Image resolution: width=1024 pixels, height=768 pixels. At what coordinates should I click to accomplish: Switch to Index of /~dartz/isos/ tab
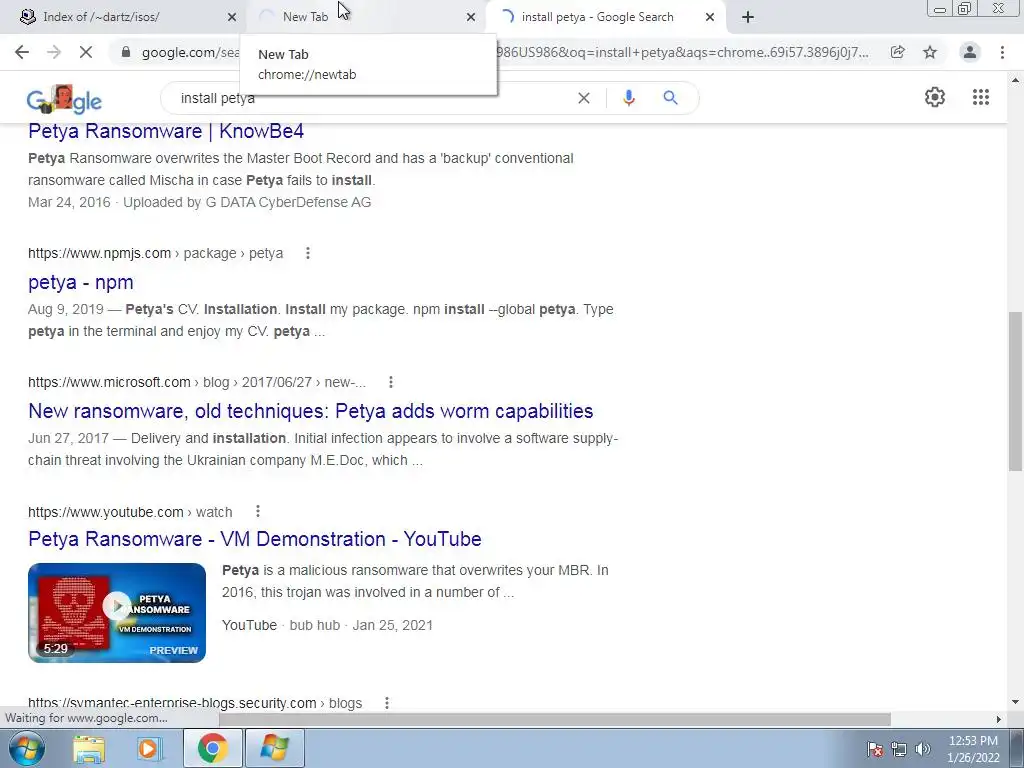(101, 17)
